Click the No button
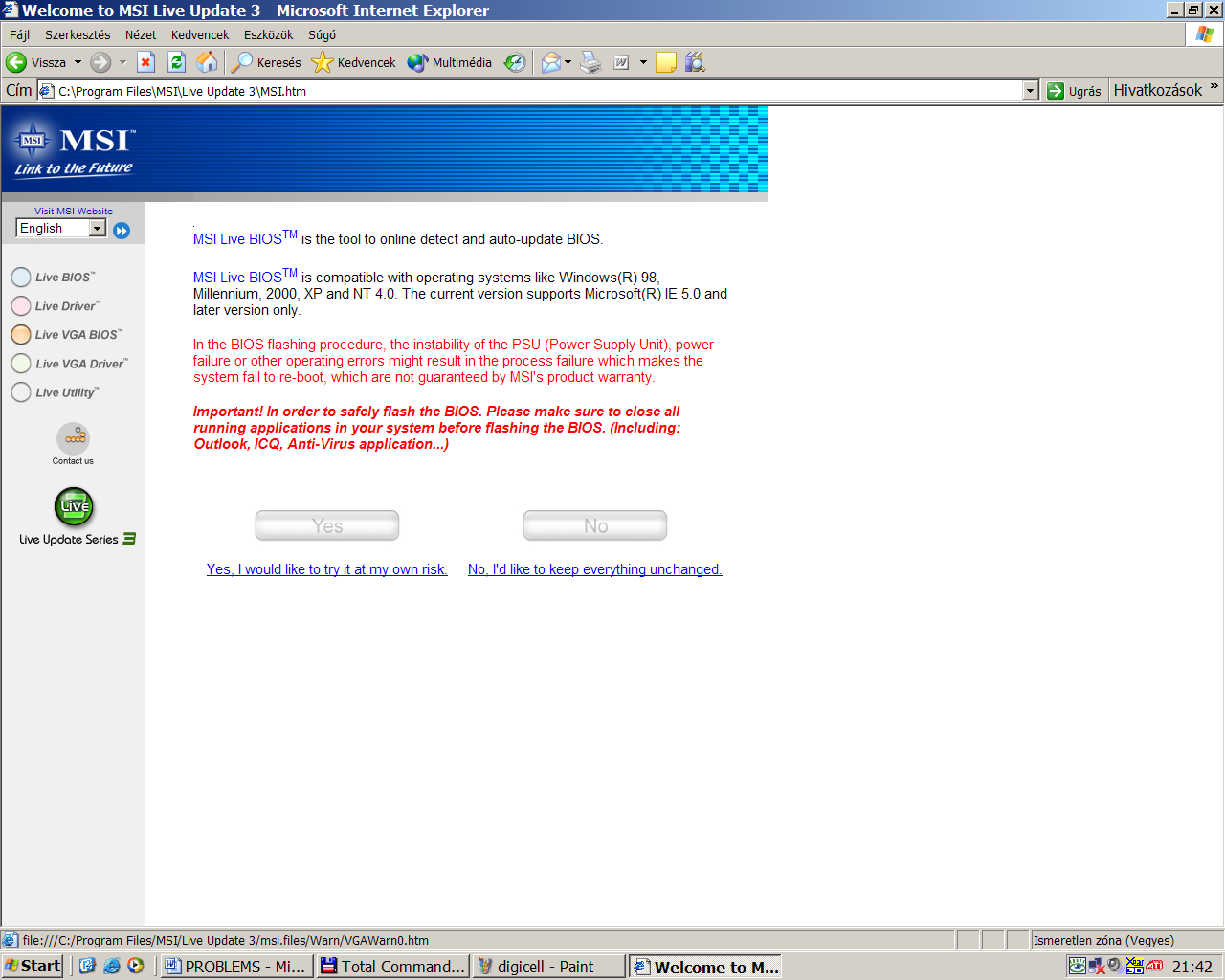This screenshot has width=1225, height=980. (595, 525)
